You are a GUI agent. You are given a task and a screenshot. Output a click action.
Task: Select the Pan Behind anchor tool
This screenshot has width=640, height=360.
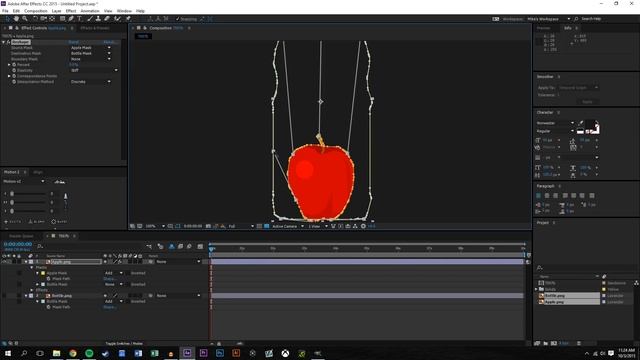coord(52,19)
